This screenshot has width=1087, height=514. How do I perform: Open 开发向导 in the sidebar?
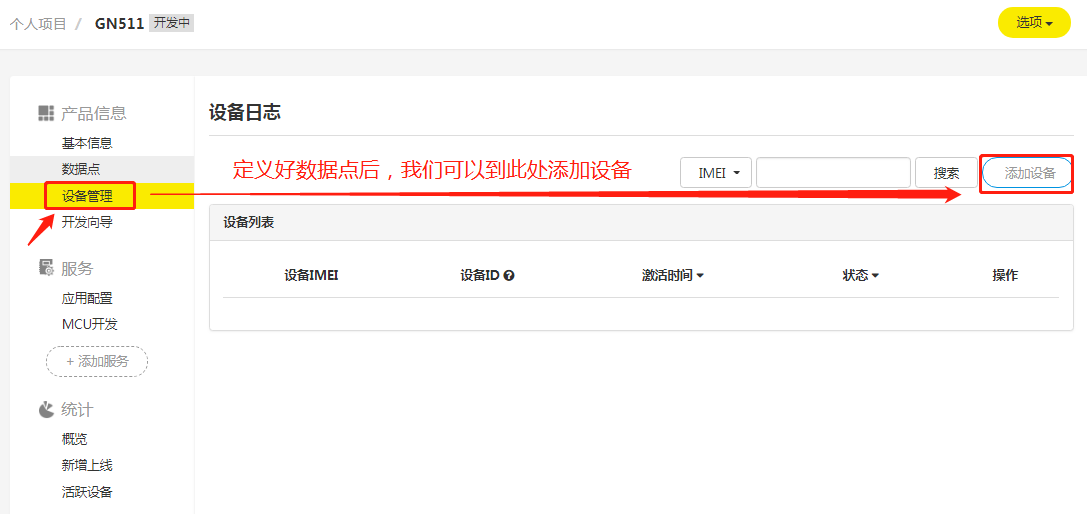tap(87, 222)
